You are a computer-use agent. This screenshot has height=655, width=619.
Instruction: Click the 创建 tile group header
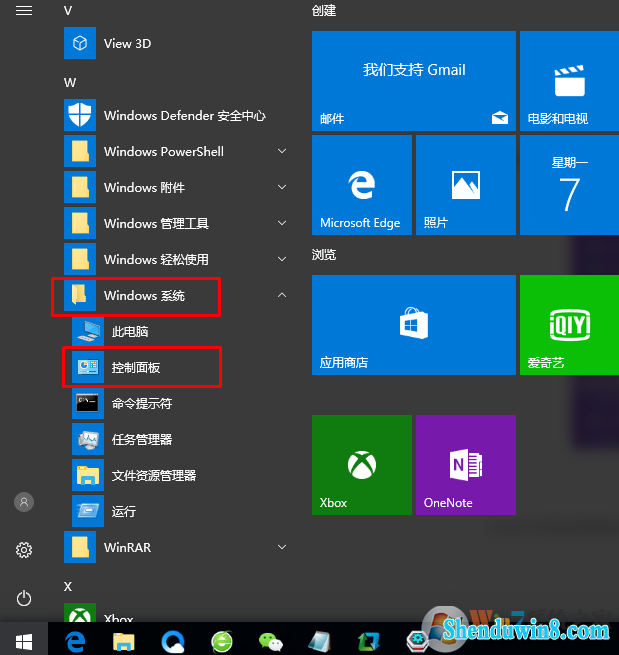[324, 10]
